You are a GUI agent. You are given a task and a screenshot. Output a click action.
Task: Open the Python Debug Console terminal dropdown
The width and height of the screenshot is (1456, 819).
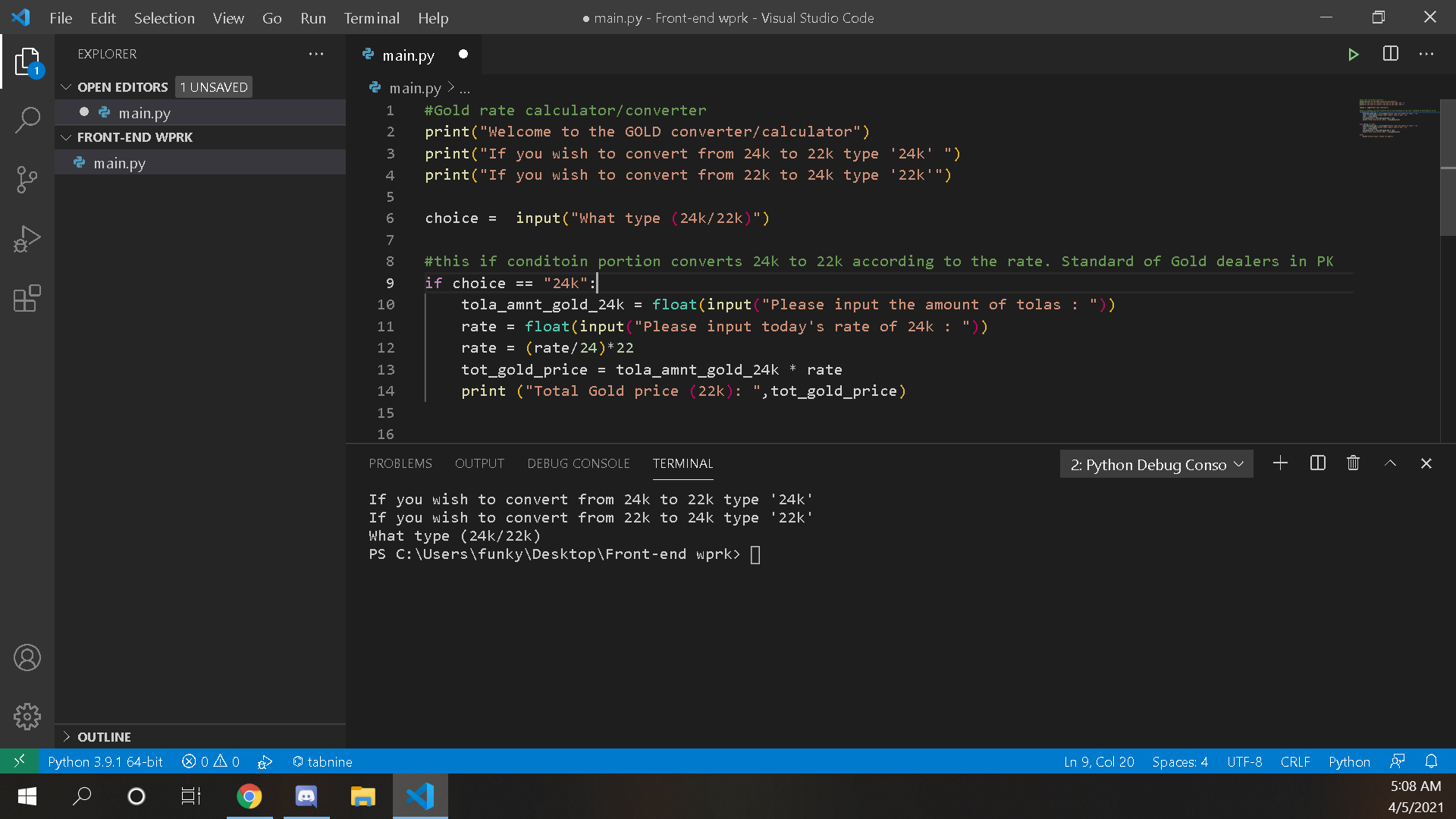(1156, 464)
